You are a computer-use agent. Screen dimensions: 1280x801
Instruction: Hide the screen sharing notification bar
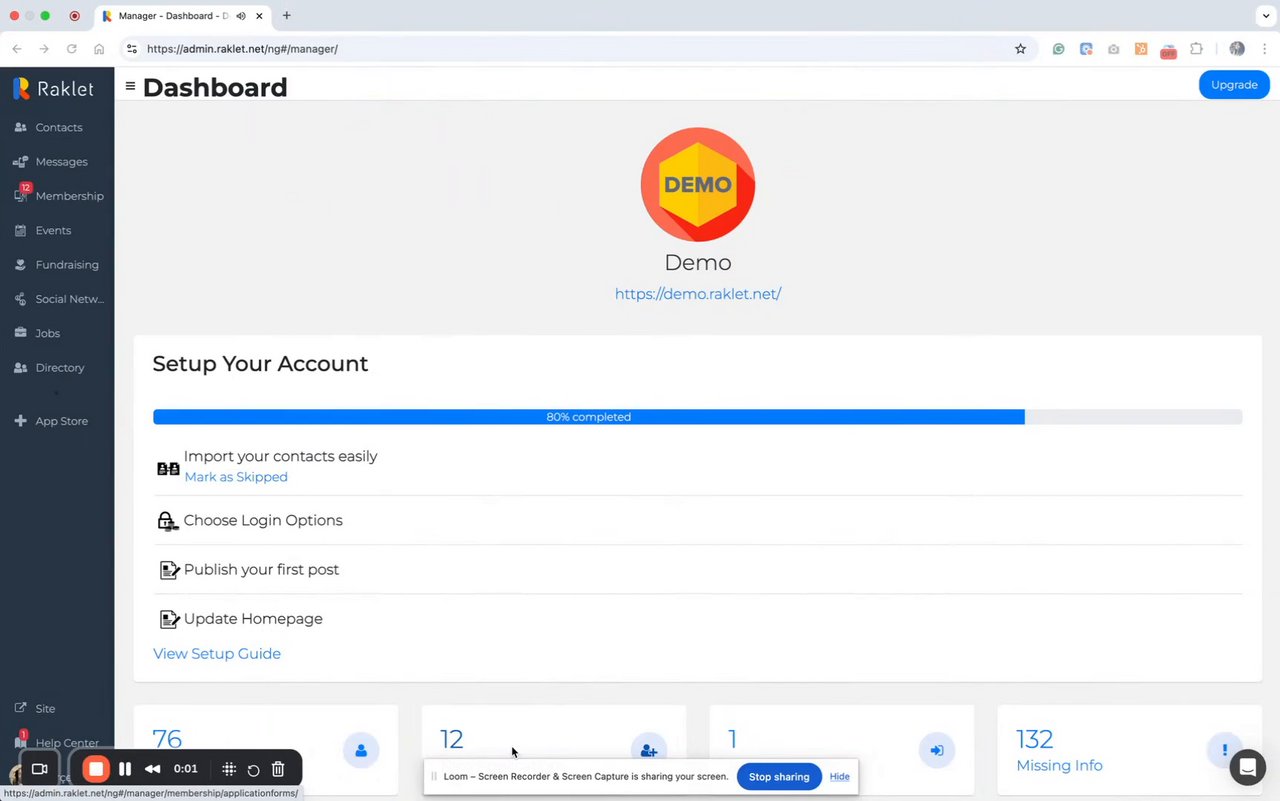point(839,777)
